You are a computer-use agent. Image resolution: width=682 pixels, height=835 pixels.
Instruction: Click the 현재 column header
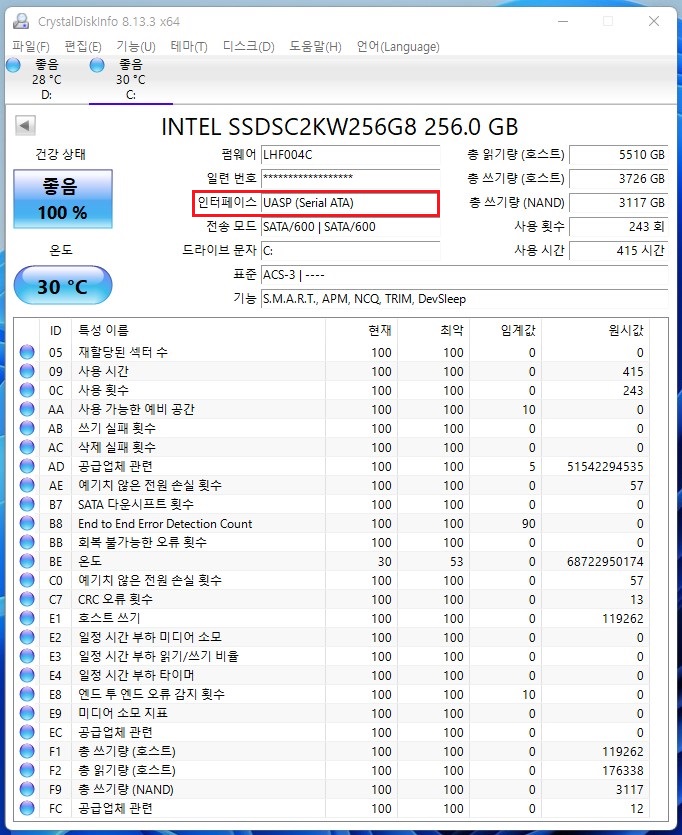361,330
